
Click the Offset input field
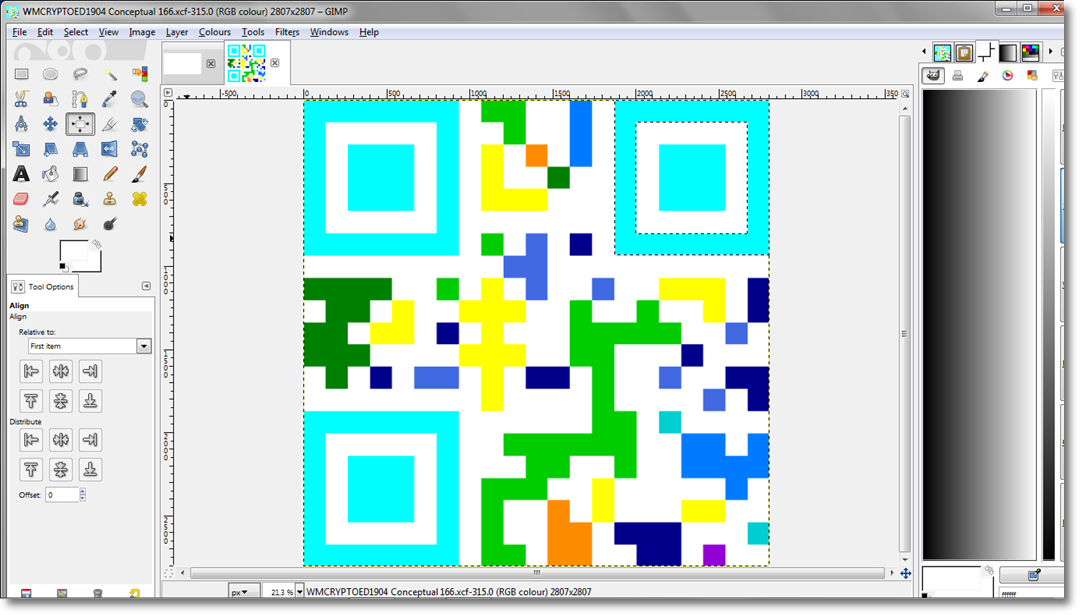click(62, 495)
